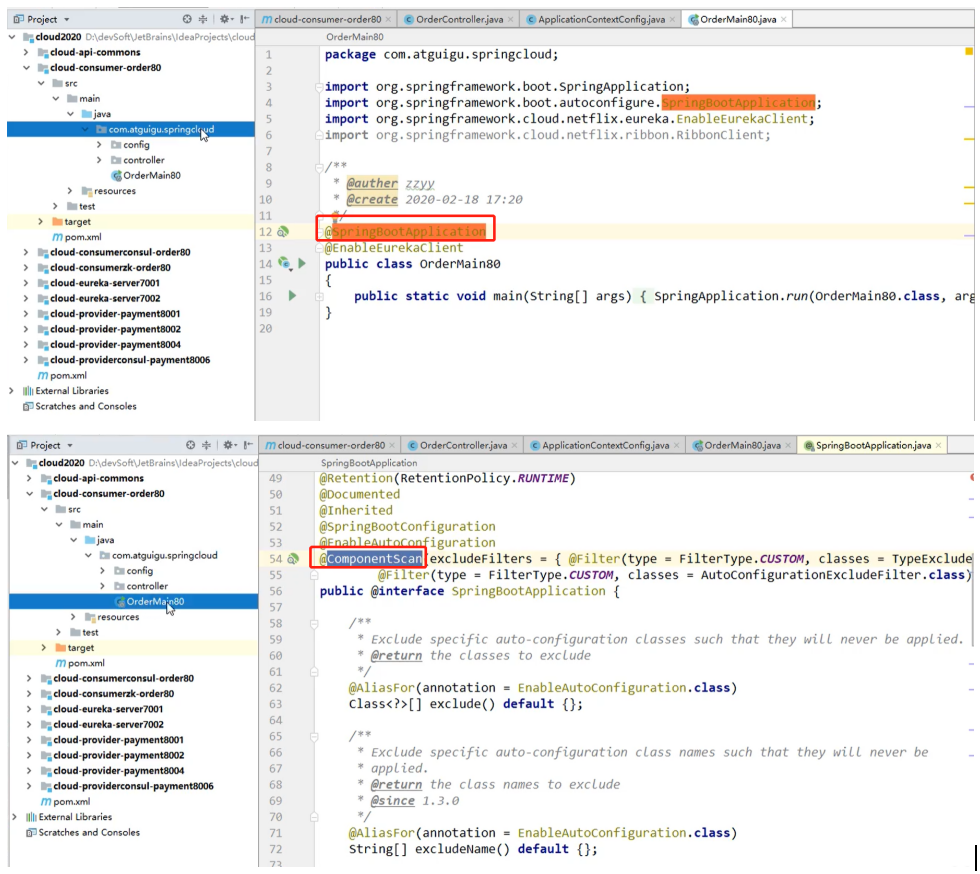Viewport: 980px width, 874px height.
Task: Toggle fold marker on main method line 16
Action: 319,296
